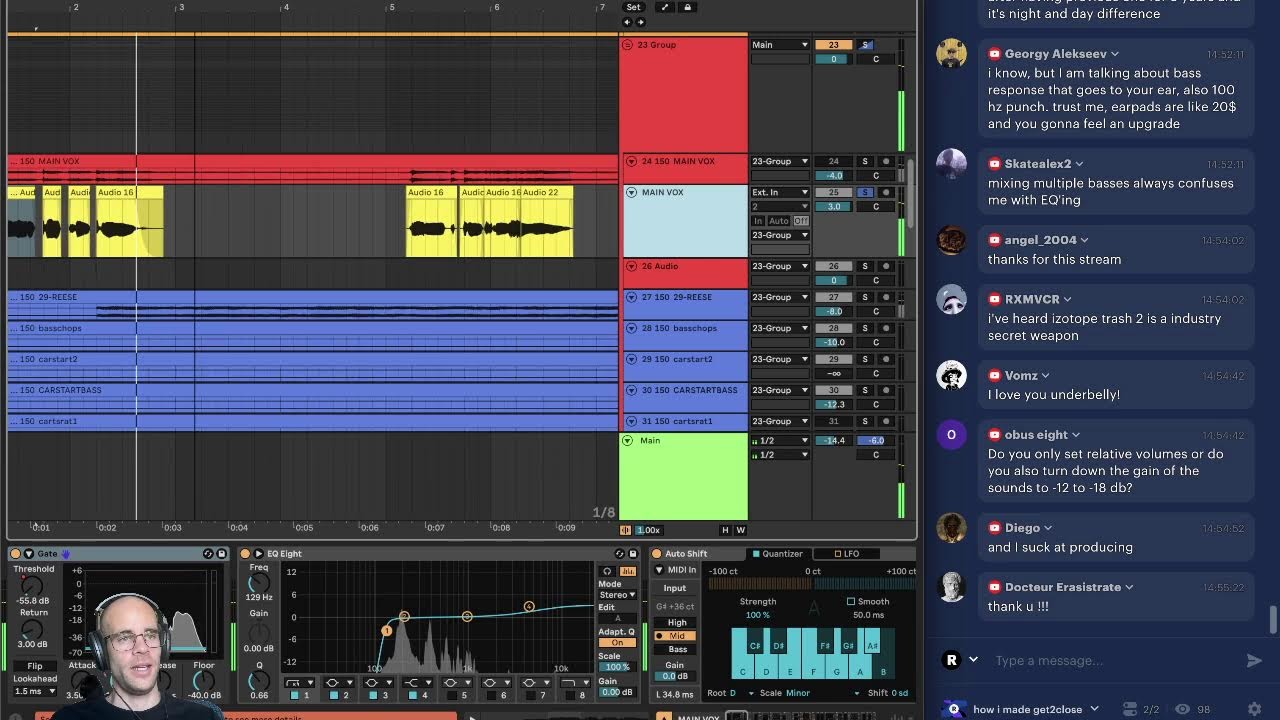Toggle EQ Eight device activator
Viewport: 1280px width, 720px height.
[245, 554]
